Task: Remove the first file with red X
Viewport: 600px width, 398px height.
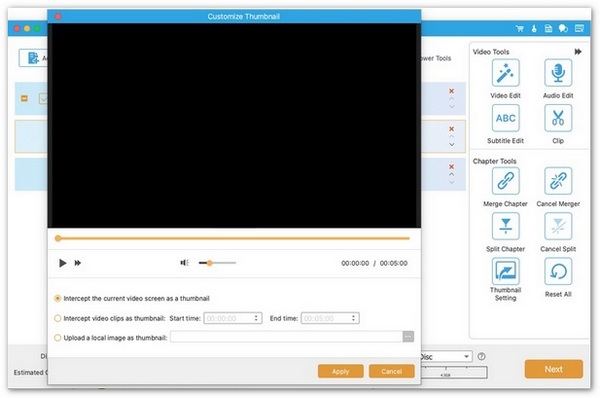Action: [x=452, y=91]
